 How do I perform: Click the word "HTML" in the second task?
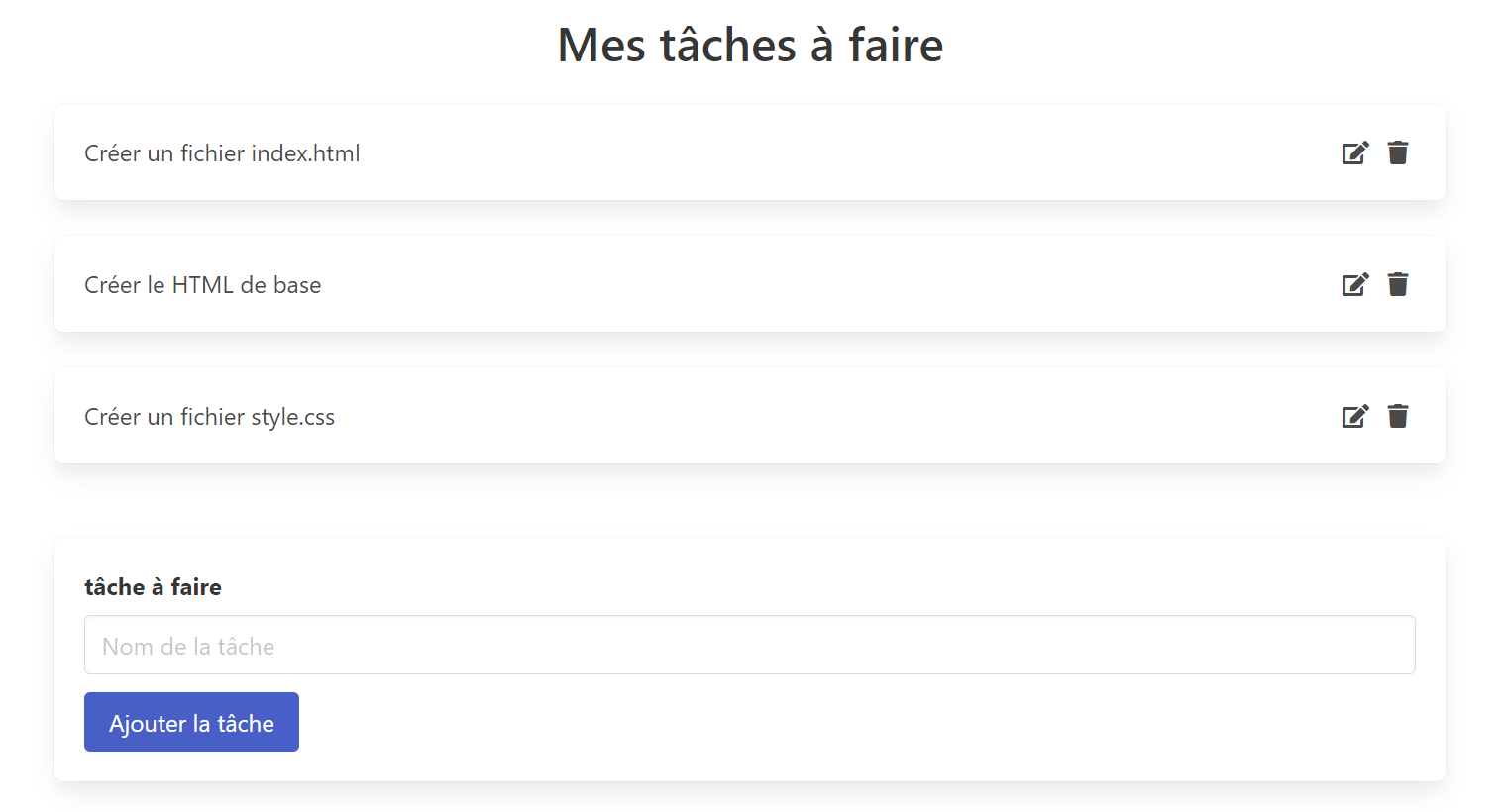[x=202, y=285]
